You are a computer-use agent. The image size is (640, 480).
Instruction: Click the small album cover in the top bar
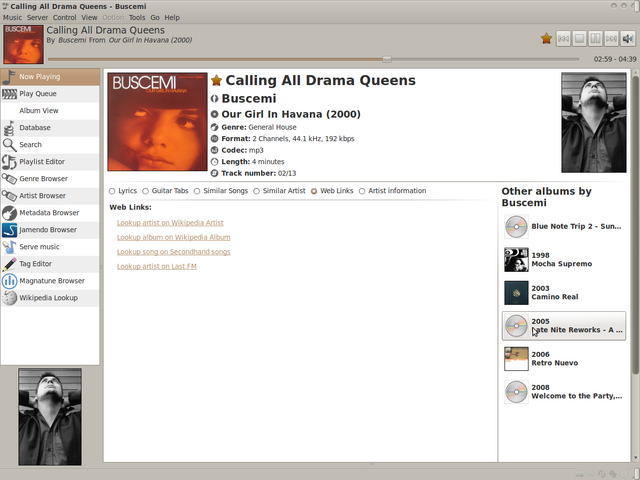point(23,44)
